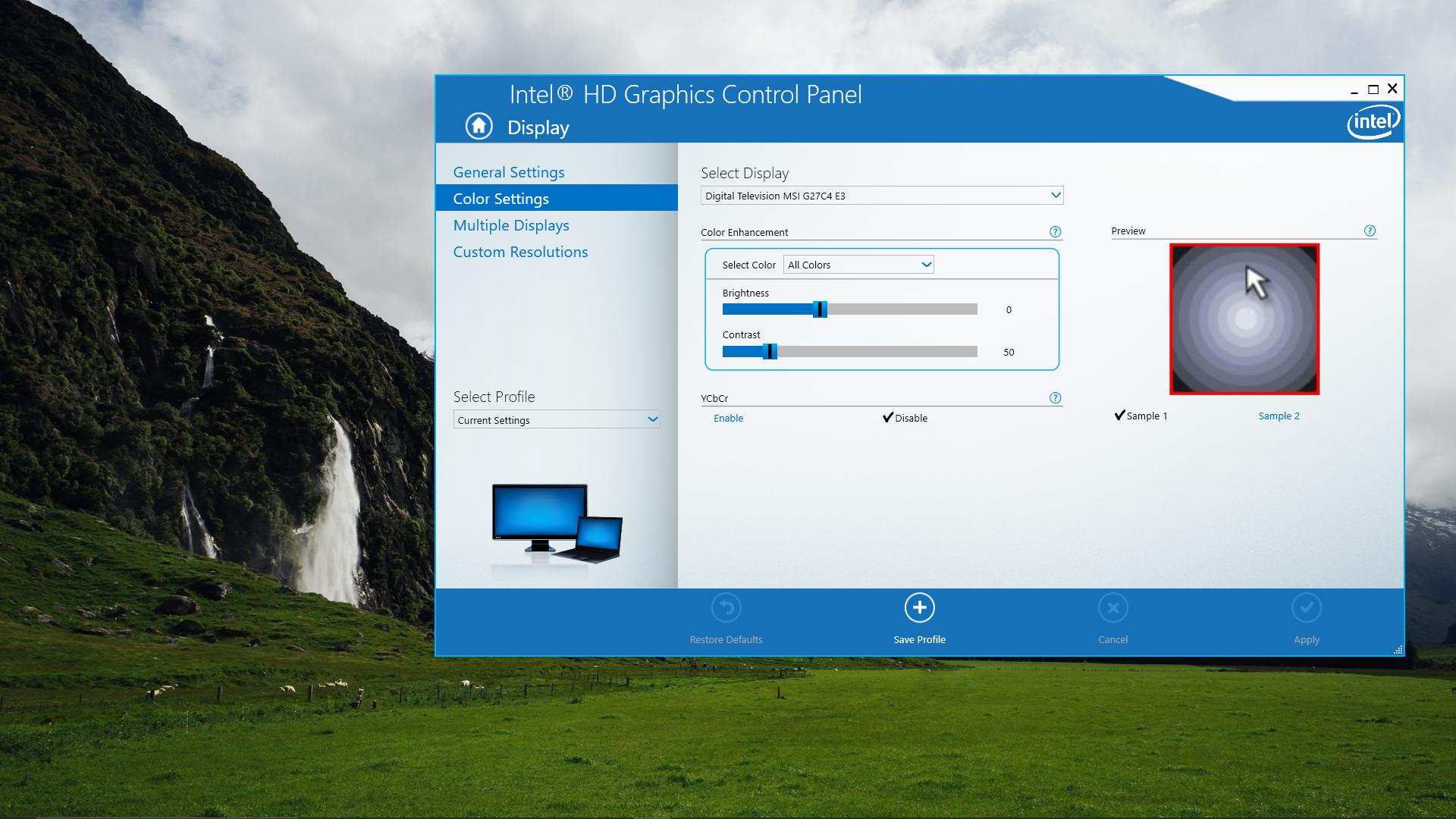1456x819 pixels.
Task: Minimize the Intel Graphics Control Panel
Action: [1354, 89]
